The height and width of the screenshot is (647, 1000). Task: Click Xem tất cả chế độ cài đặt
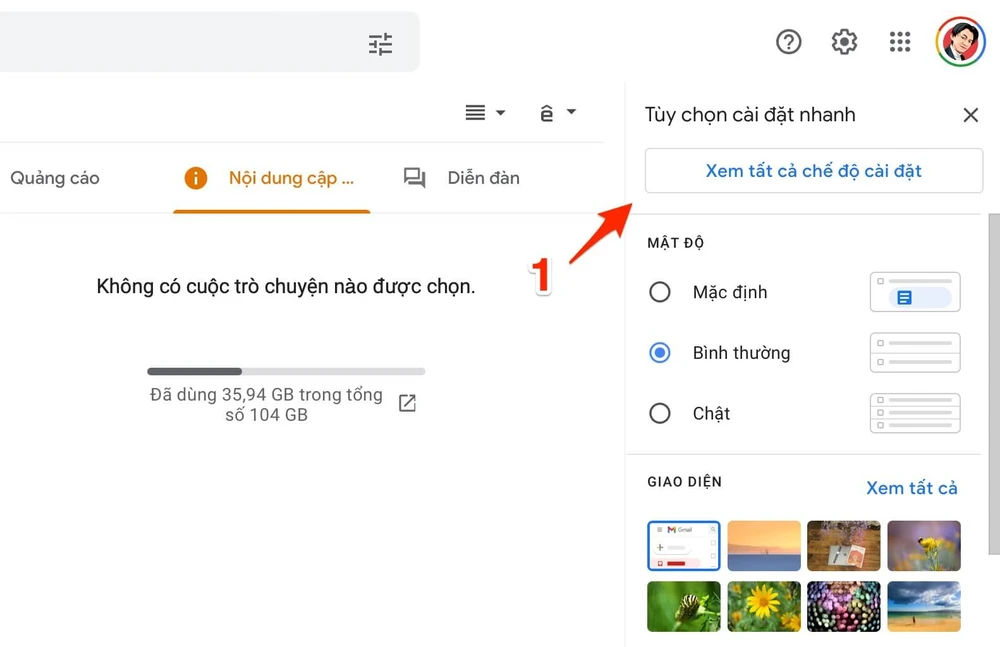813,170
